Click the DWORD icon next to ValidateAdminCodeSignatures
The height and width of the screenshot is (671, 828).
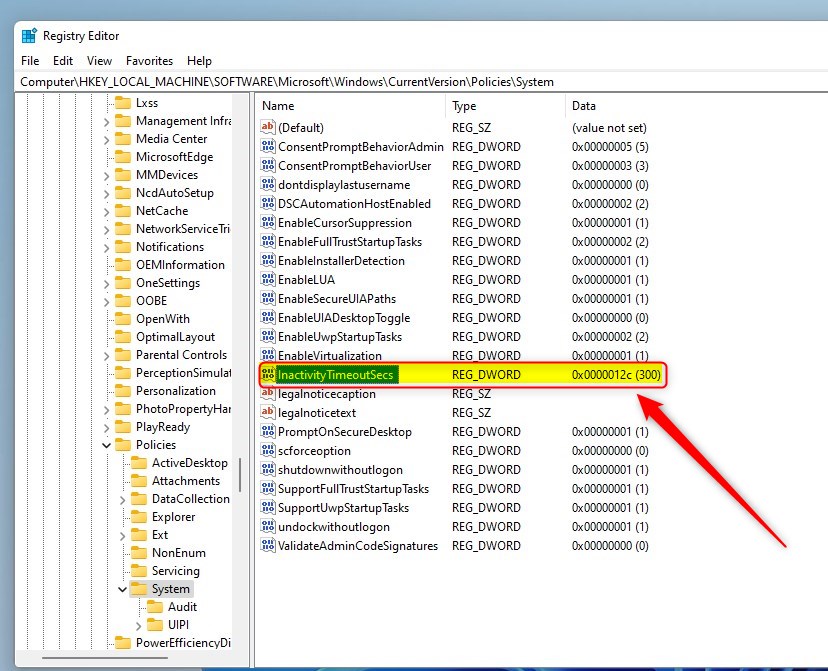[x=267, y=546]
